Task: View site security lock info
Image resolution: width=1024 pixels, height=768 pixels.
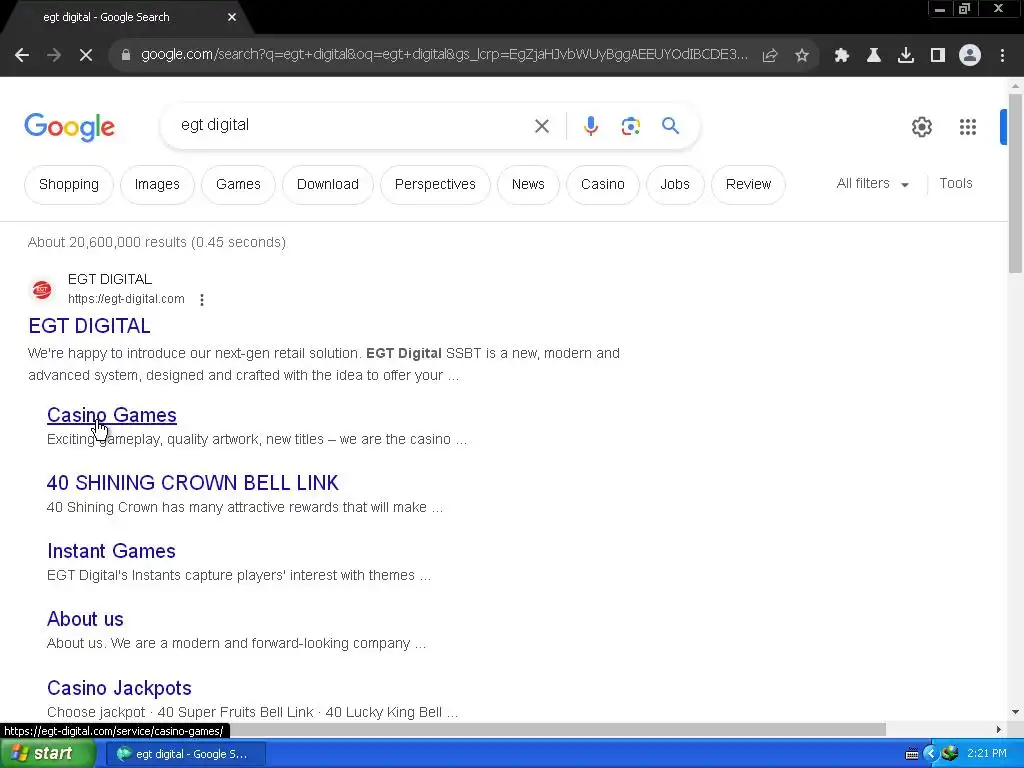Action: [x=126, y=56]
